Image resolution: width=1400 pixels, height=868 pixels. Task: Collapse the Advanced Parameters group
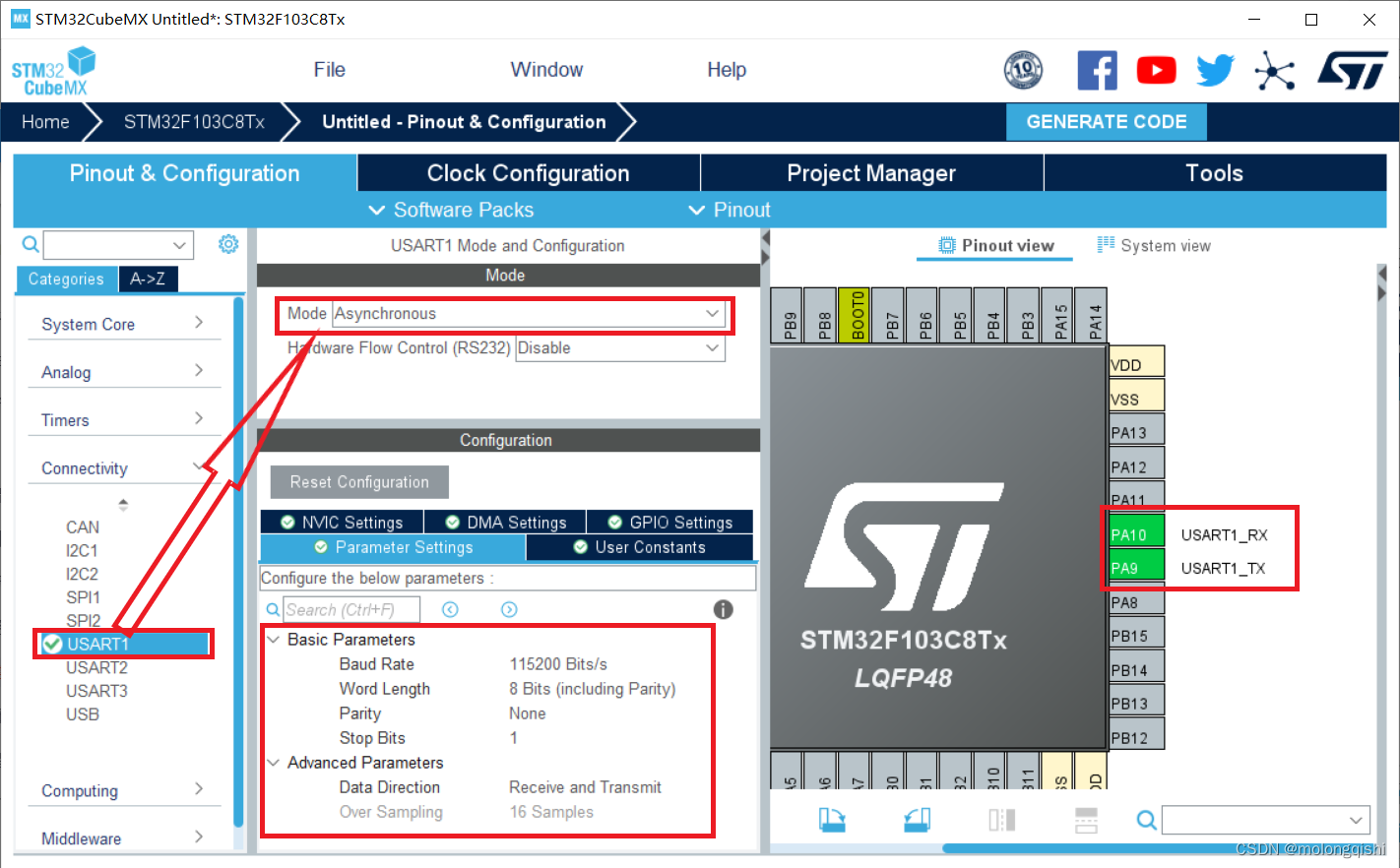[274, 763]
